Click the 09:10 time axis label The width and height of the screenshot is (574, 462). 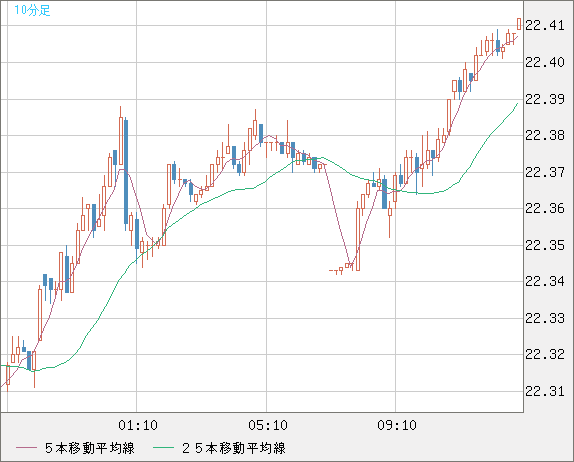coord(397,425)
